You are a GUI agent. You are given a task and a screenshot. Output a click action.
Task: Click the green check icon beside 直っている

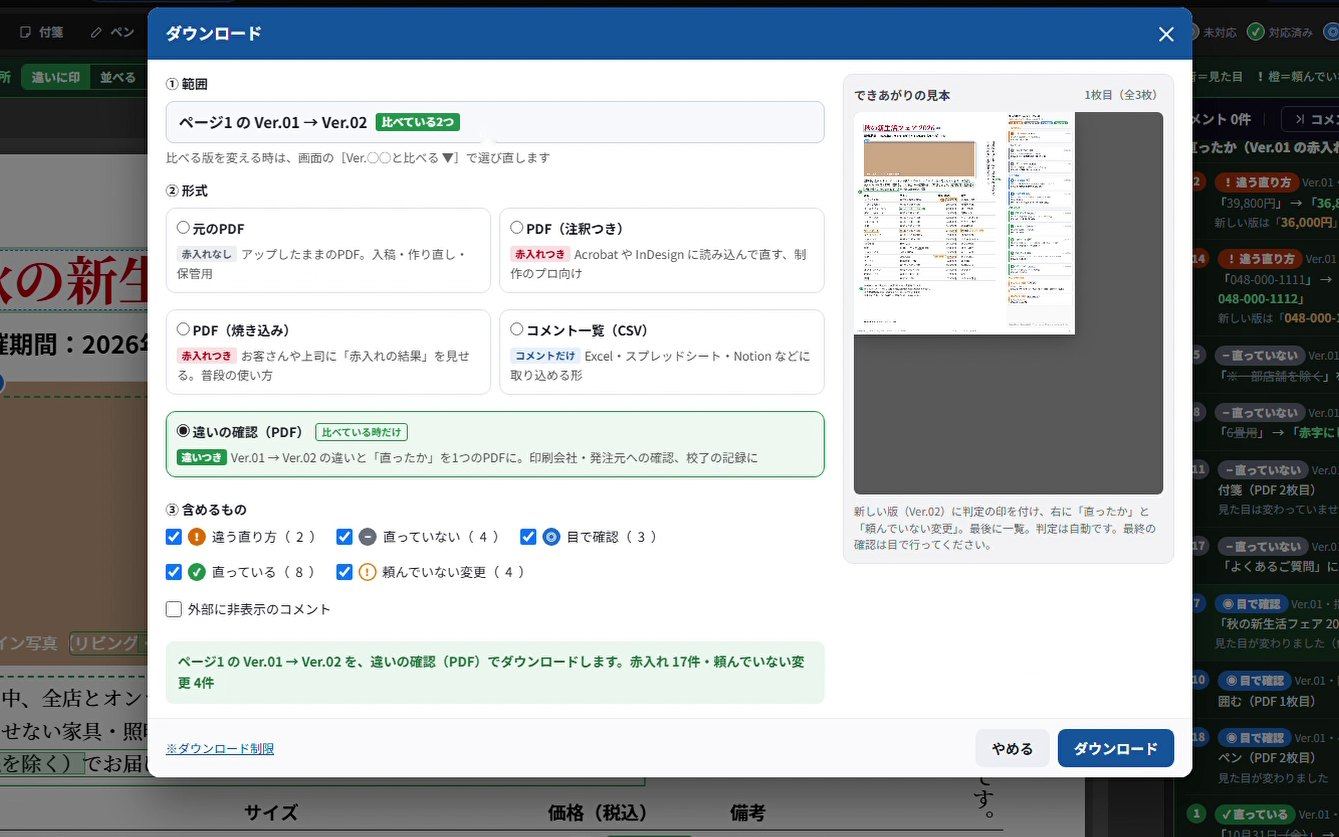point(197,572)
